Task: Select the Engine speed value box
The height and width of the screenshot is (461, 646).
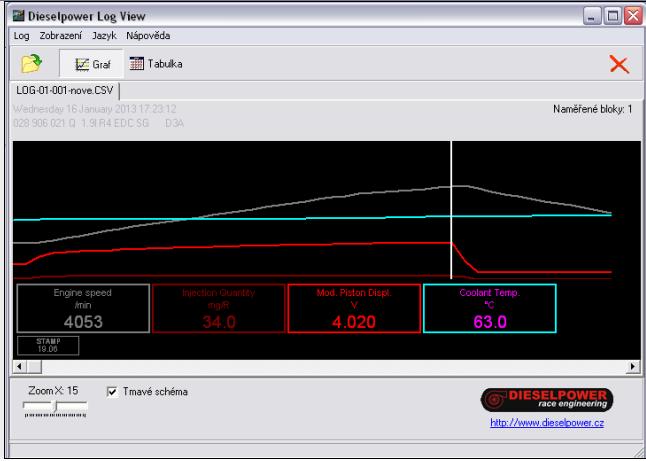Action: pyautogui.click(x=83, y=308)
